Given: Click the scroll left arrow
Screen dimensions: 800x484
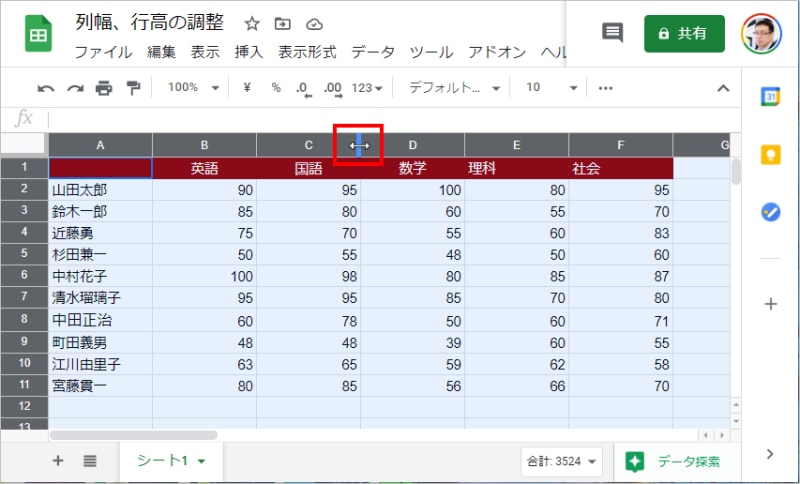Looking at the screenshot, I should (706, 435).
